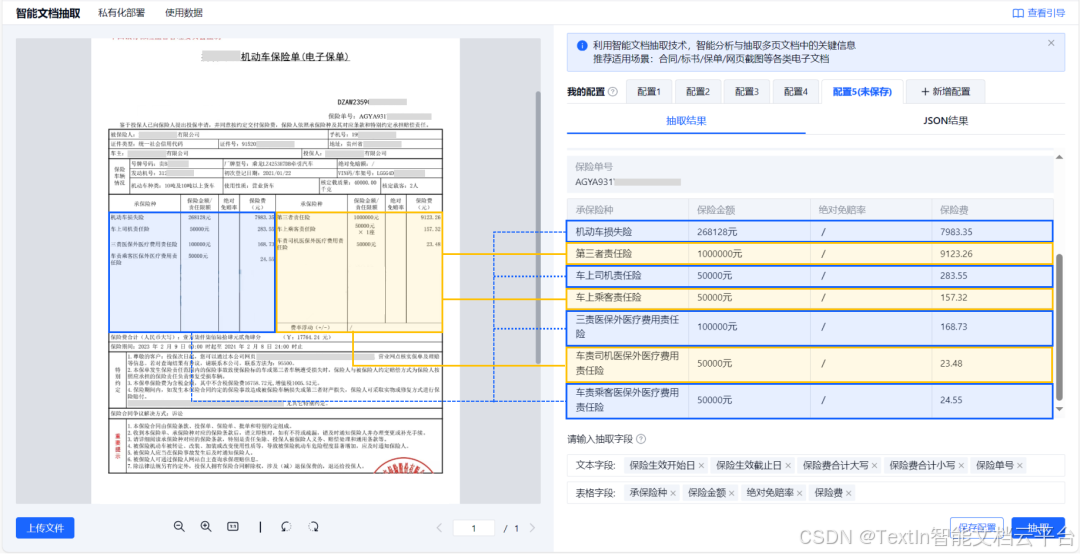Switch to 配置3 tab
Viewport: 1080px width, 554px height.
[747, 92]
